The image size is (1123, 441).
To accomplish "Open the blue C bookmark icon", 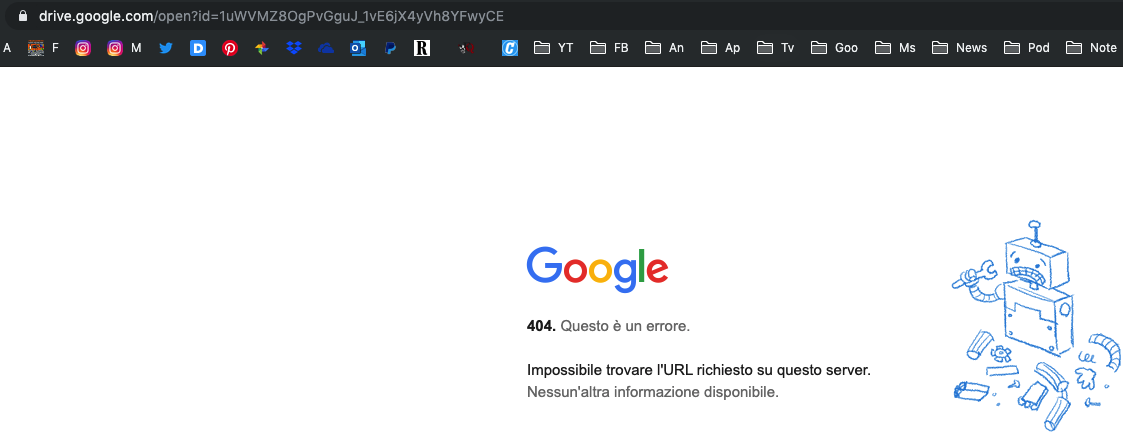I will click(x=510, y=48).
